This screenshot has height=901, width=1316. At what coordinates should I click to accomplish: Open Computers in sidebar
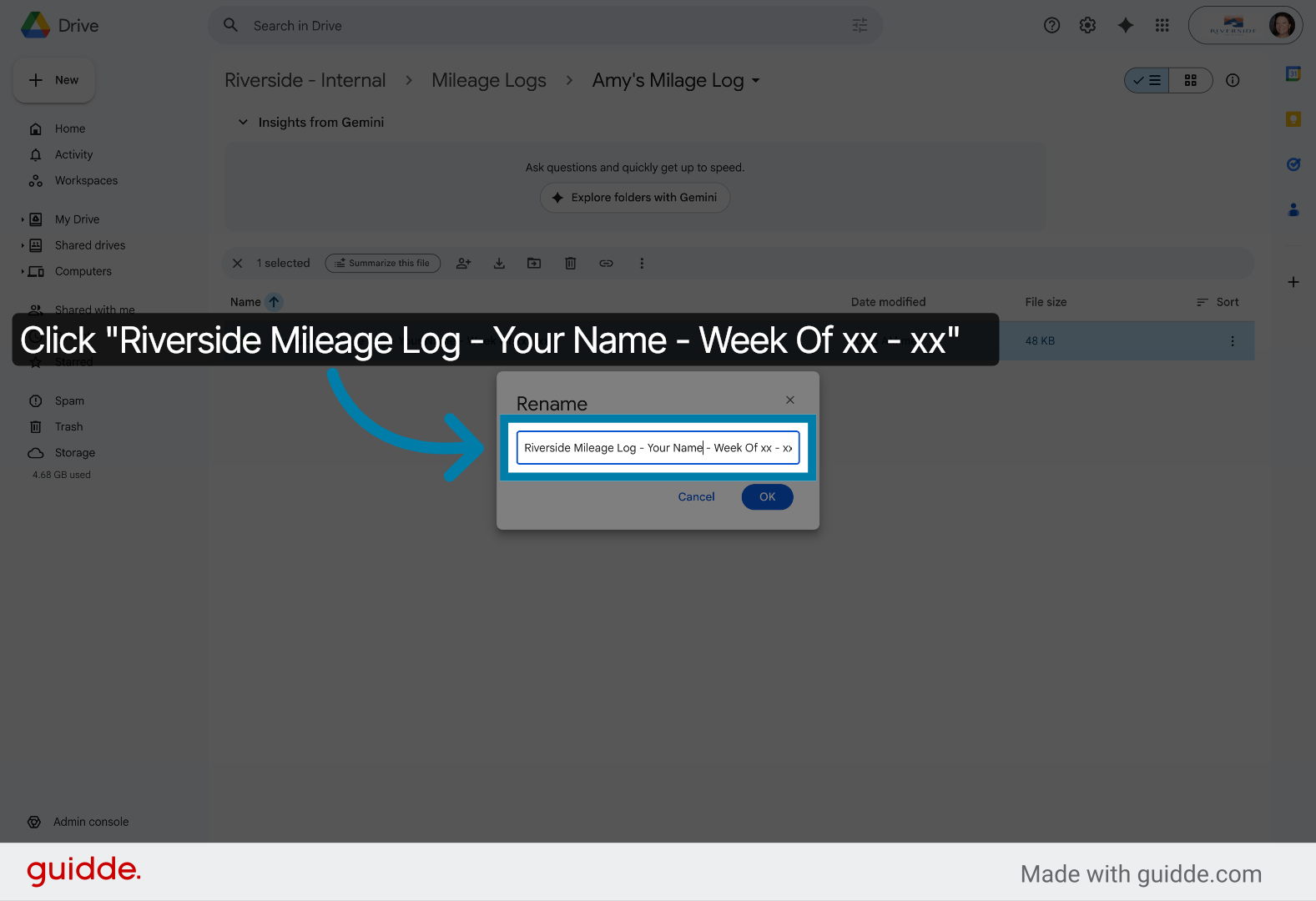coord(83,271)
